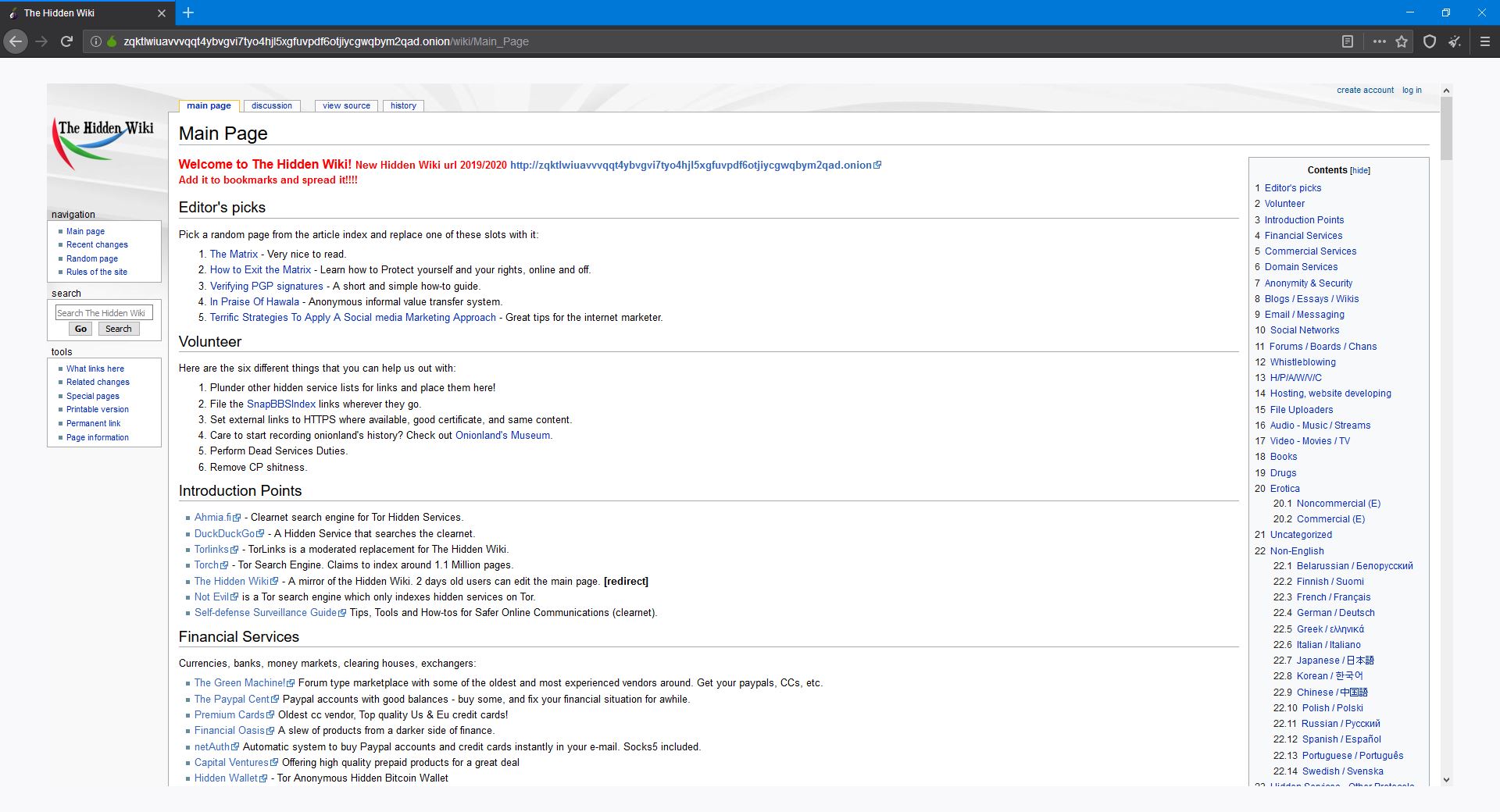Focus the Search The Hidden Wiki field
The width and height of the screenshot is (1500, 812).
click(103, 312)
